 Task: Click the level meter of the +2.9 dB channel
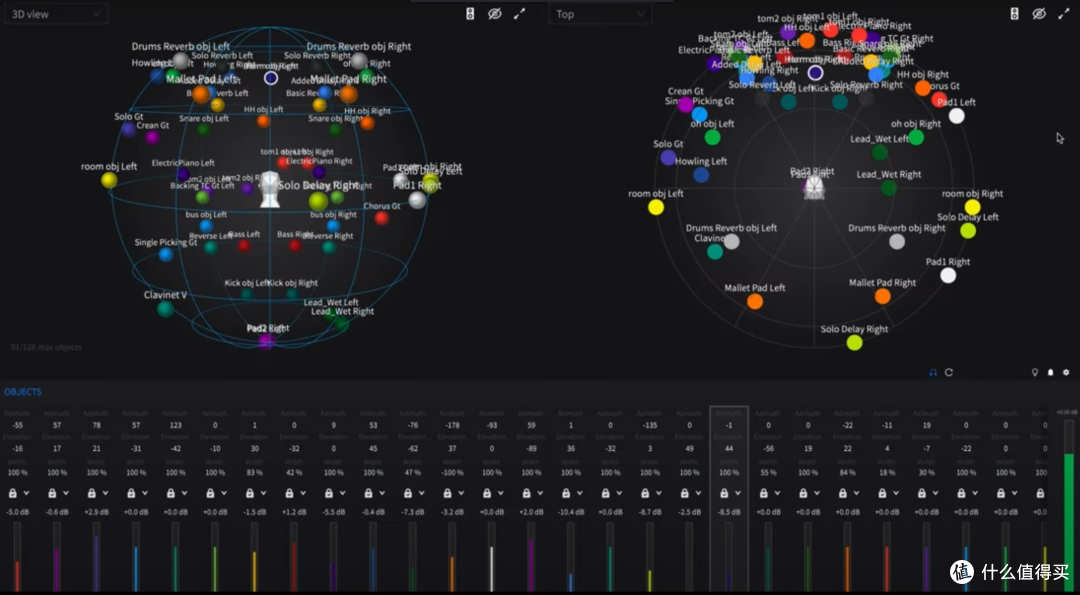96,556
